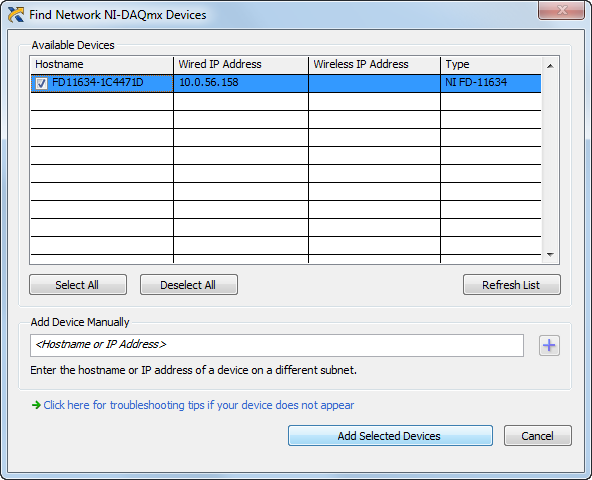Select the 10.0.56.158 IP address cell
This screenshot has height=480, width=592.
click(x=241, y=83)
